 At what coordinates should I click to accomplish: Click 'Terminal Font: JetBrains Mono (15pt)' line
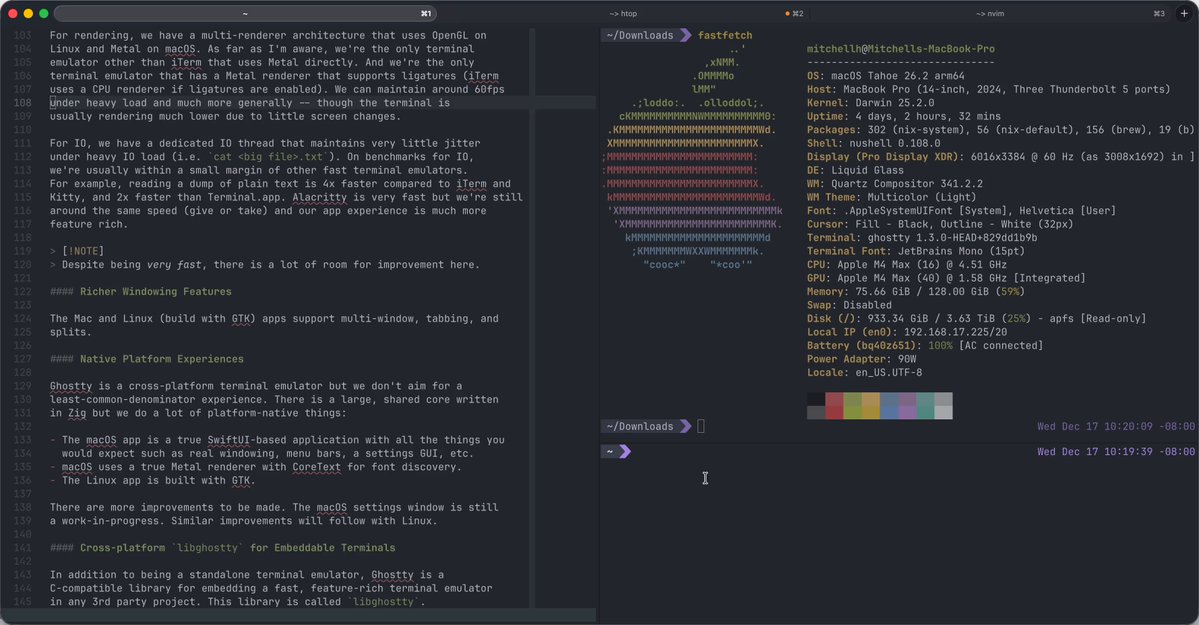tap(915, 251)
